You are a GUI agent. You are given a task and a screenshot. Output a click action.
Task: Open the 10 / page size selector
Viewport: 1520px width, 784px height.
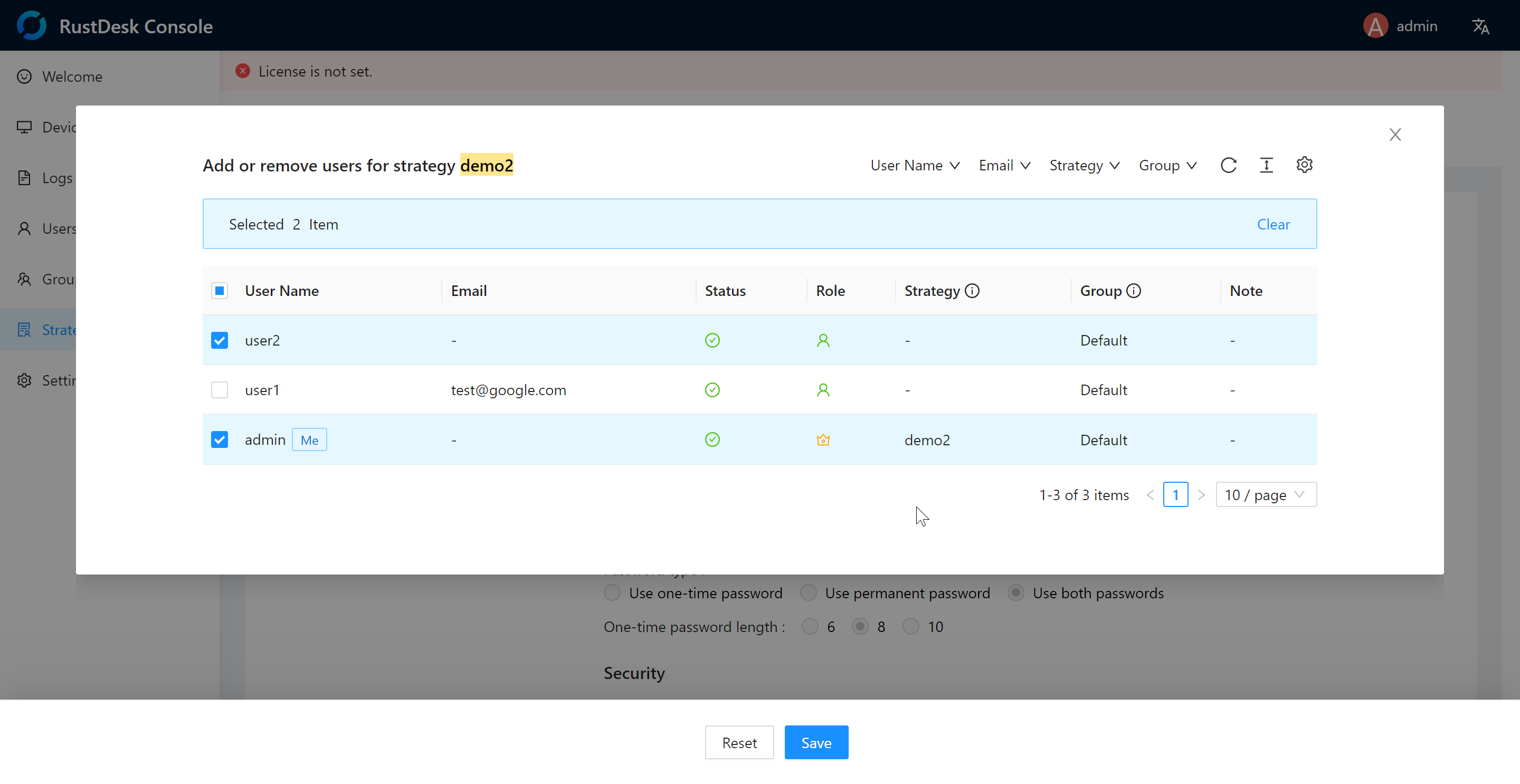[1266, 495]
